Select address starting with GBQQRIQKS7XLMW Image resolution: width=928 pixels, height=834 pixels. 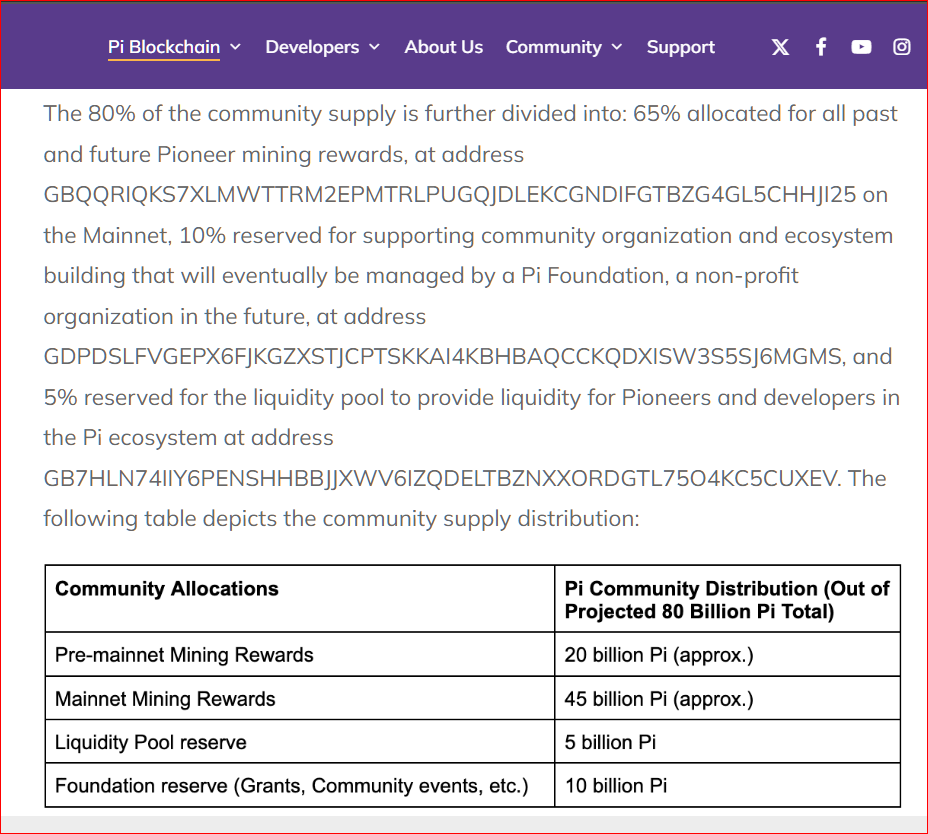[x=450, y=195]
